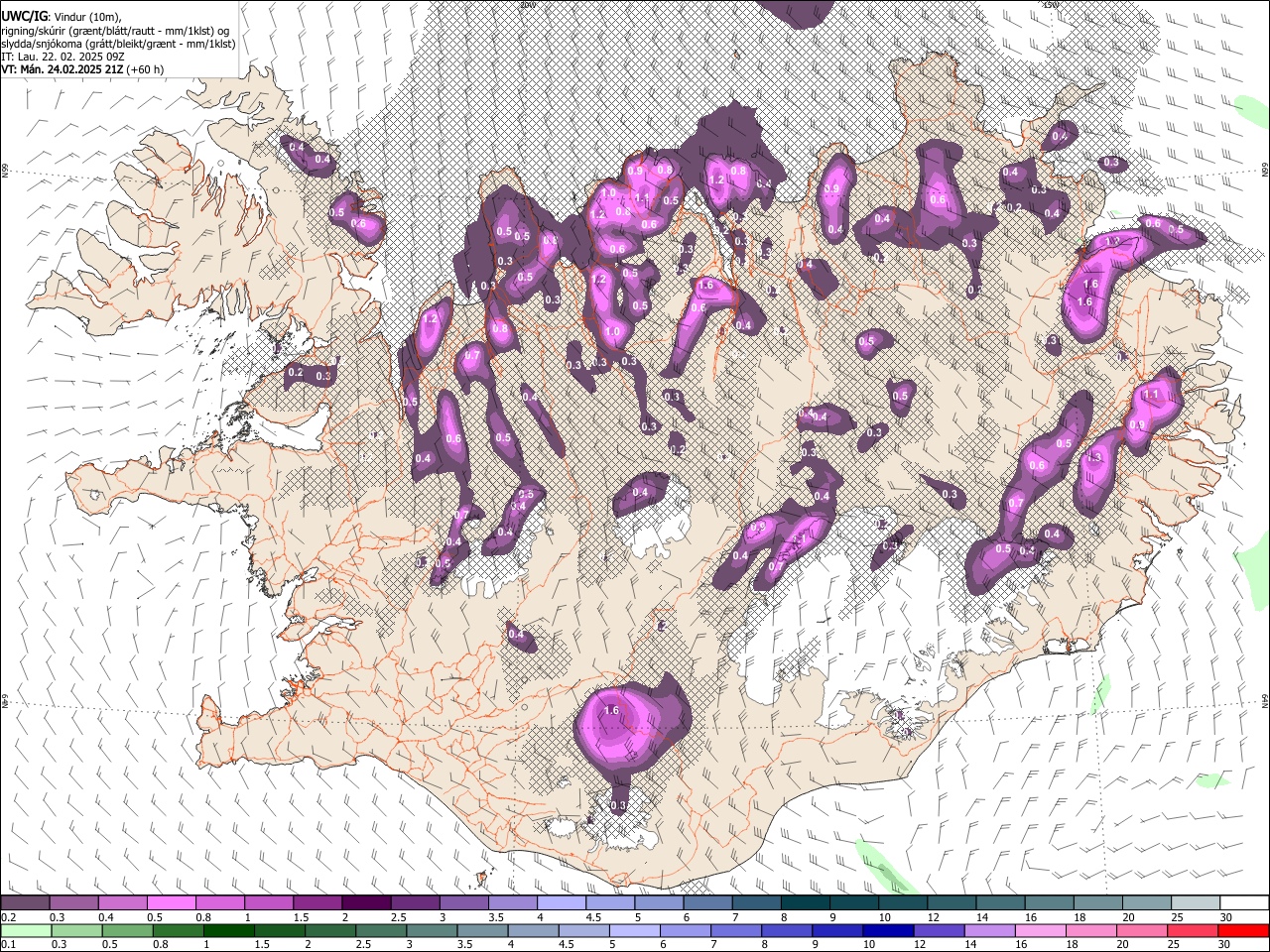Pick the orchid 0.4–0.5 swatch on snow scale
The height and width of the screenshot is (952, 1270).
pos(123,903)
